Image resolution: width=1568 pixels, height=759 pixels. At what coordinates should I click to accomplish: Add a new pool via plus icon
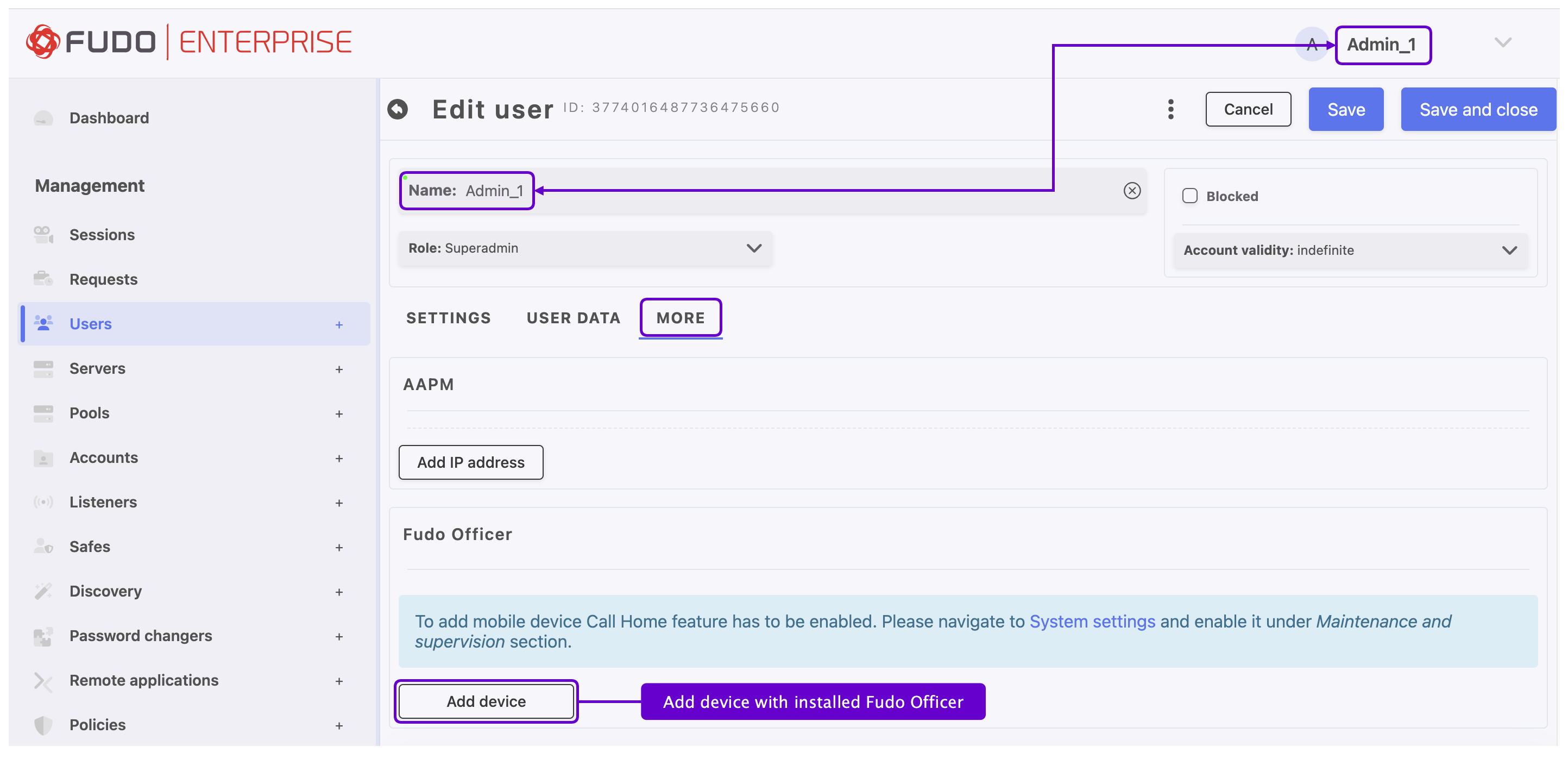(x=339, y=413)
